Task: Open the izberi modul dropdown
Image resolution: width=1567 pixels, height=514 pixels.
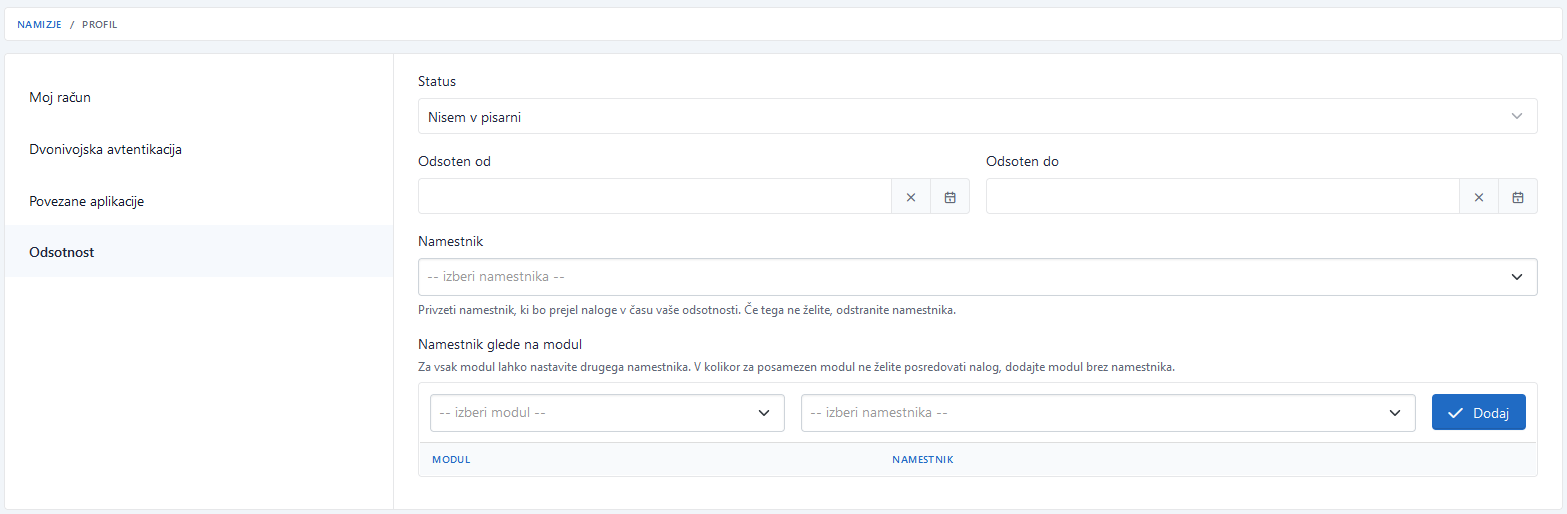Action: pyautogui.click(x=606, y=412)
